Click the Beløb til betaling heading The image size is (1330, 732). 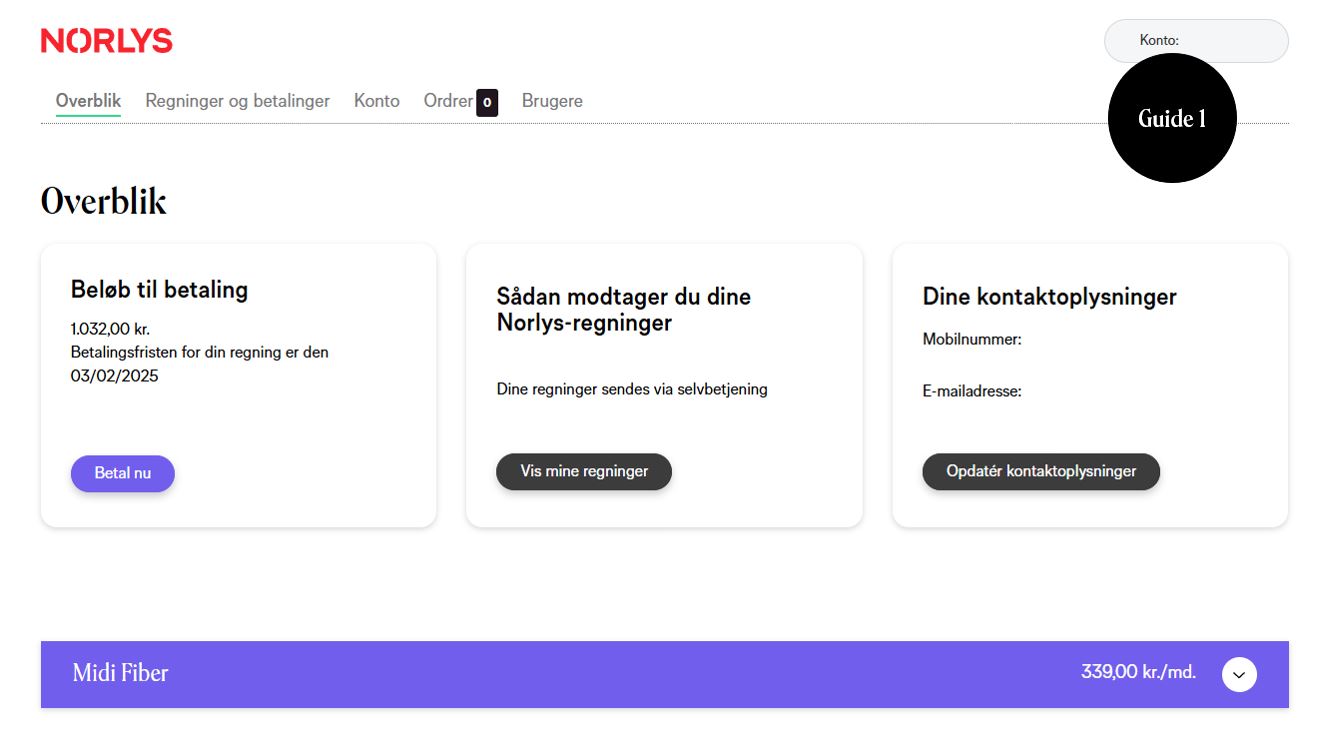pyautogui.click(x=159, y=290)
